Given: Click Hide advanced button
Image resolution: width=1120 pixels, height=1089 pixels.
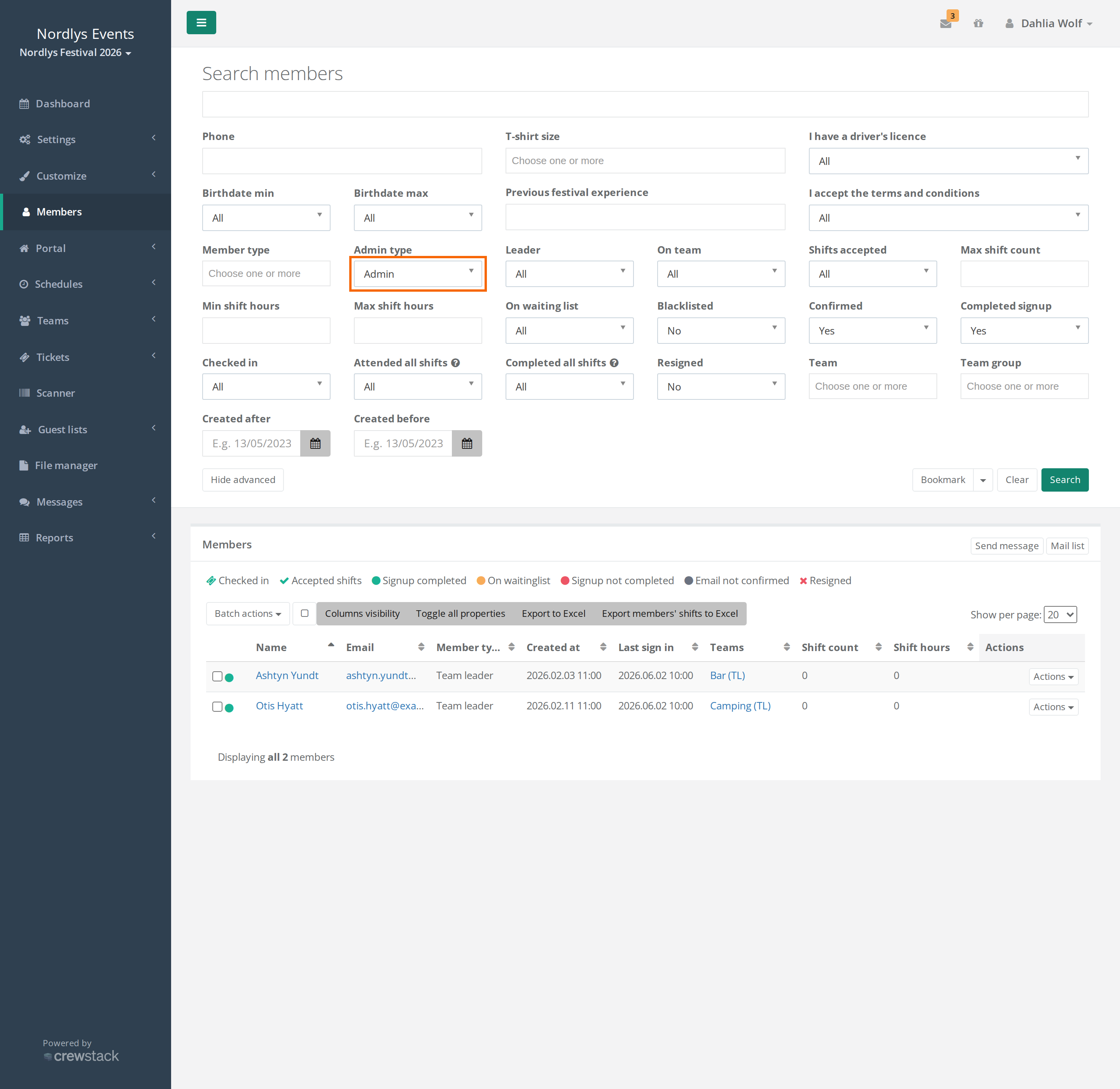Looking at the screenshot, I should [243, 480].
